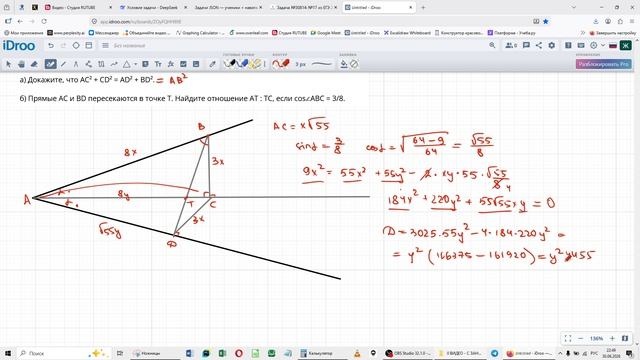Open the zoom magnifier tool
This screenshot has height=360, width=640.
pos(492,46)
